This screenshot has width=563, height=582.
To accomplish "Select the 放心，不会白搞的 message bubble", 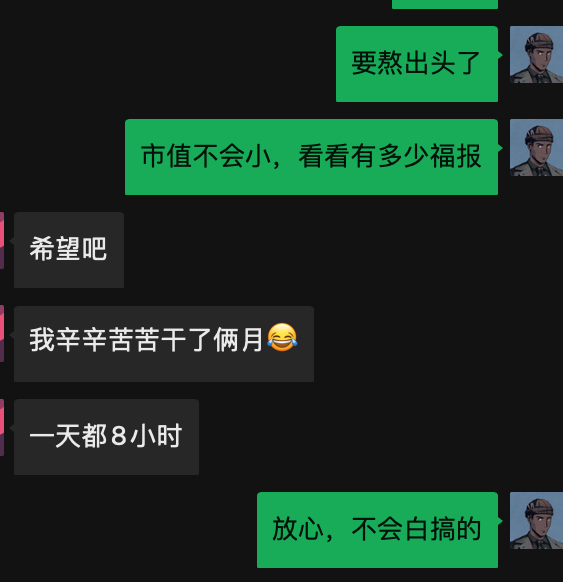I will click(377, 530).
